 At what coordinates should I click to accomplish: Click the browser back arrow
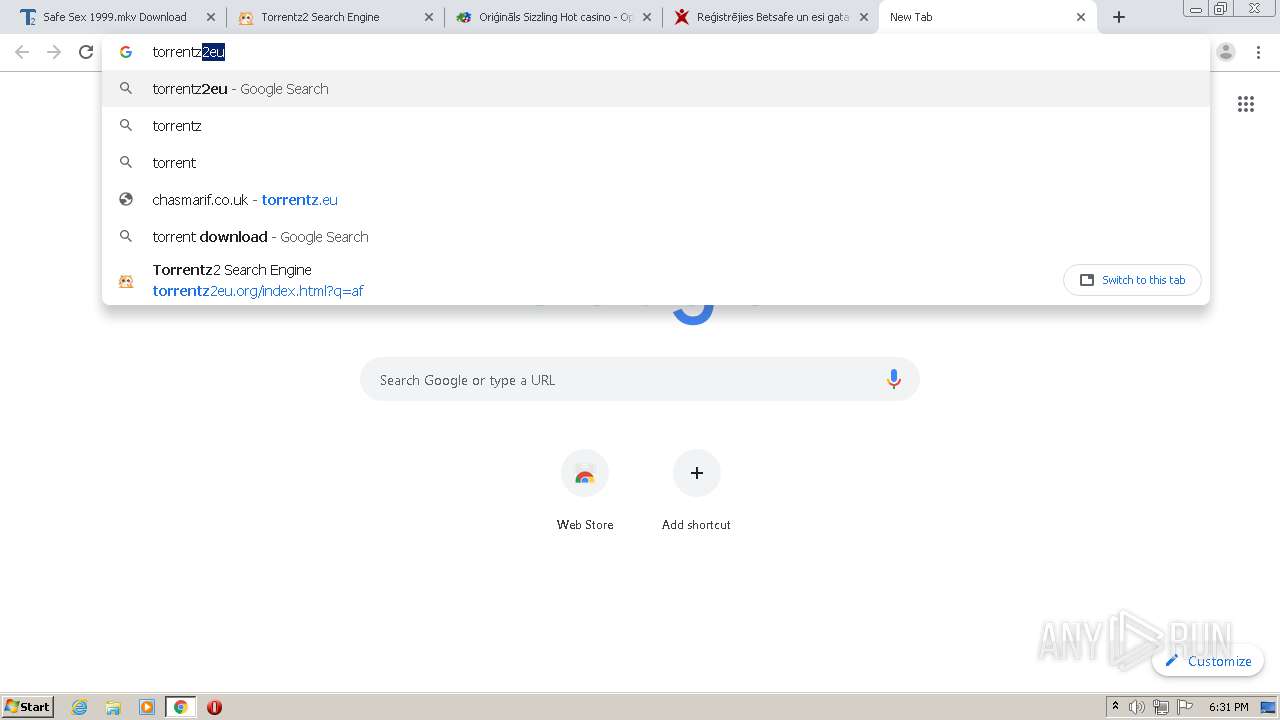tap(22, 52)
